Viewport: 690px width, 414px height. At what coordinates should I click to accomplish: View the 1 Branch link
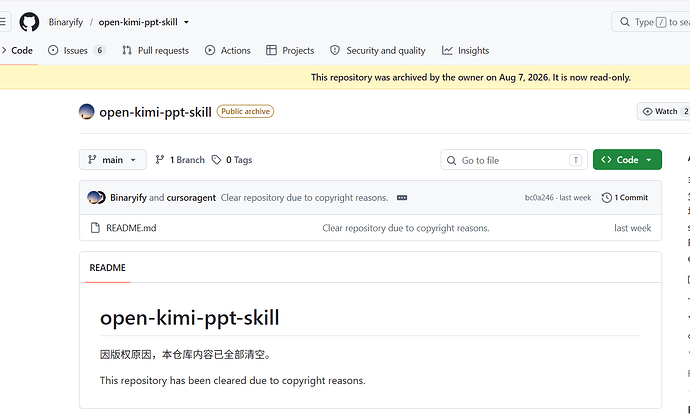180,160
